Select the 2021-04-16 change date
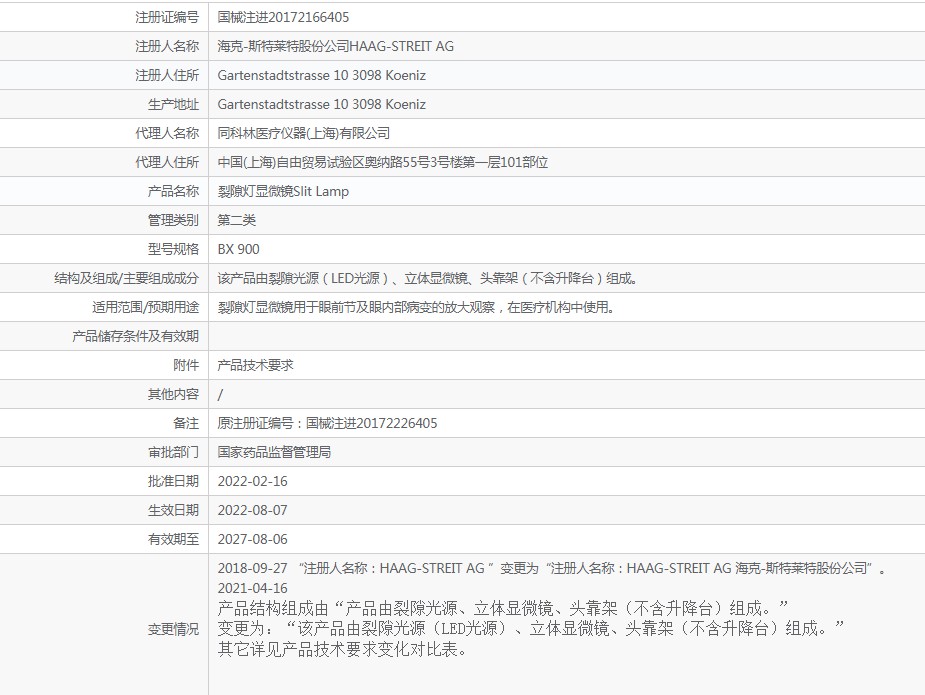This screenshot has width=925, height=695. (252, 588)
